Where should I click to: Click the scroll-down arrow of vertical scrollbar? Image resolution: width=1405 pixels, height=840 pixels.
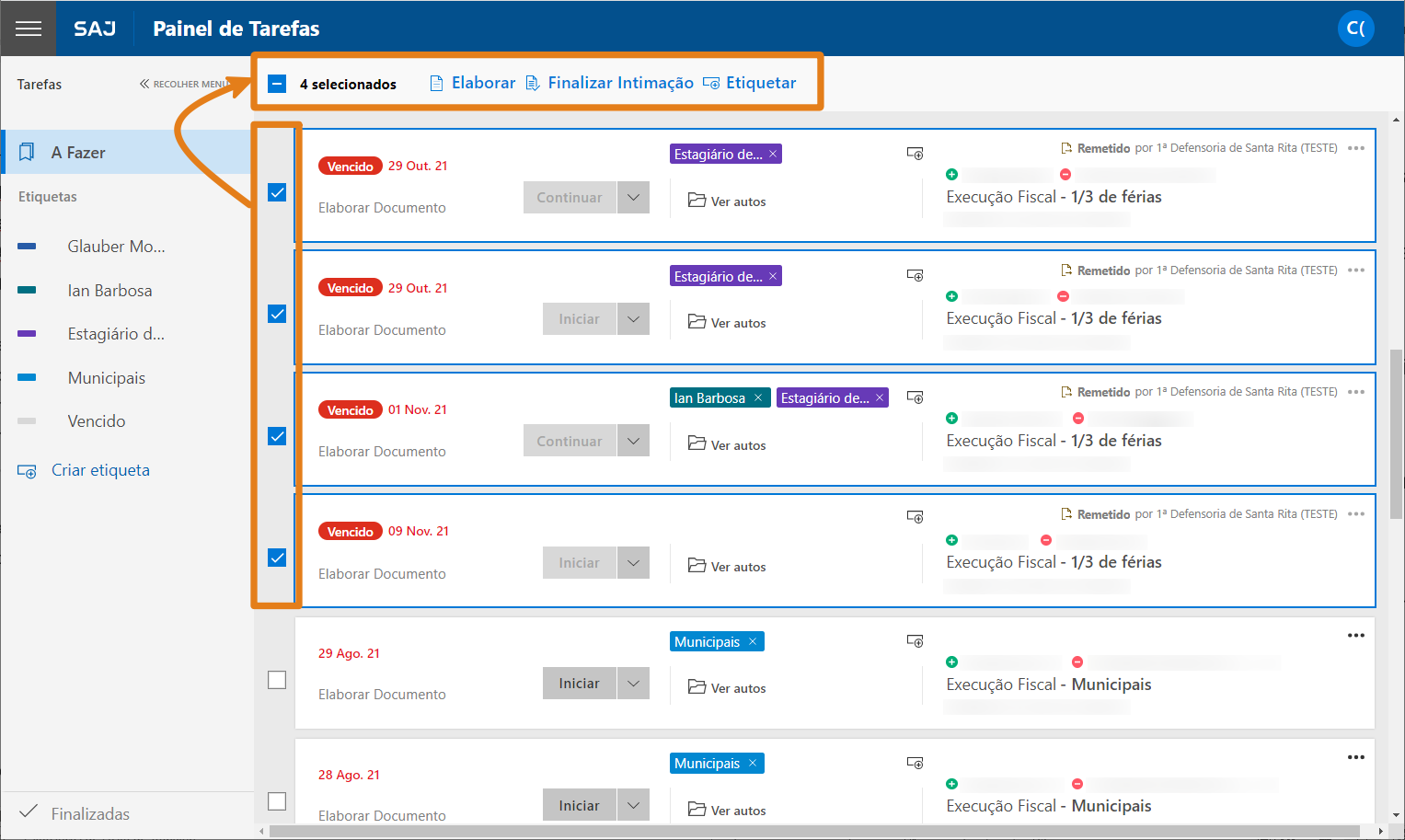click(x=1396, y=815)
